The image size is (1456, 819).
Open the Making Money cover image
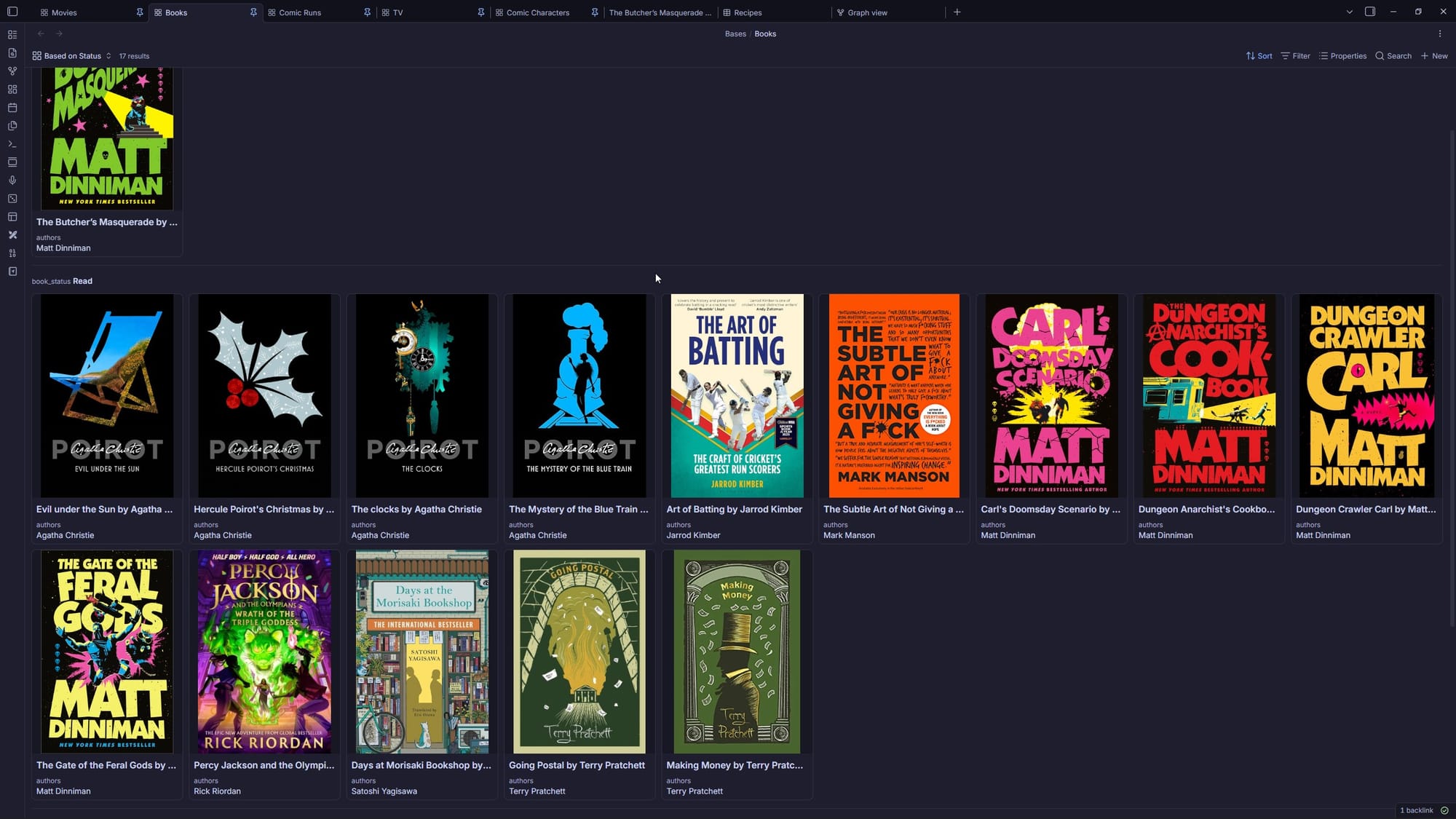tap(737, 652)
